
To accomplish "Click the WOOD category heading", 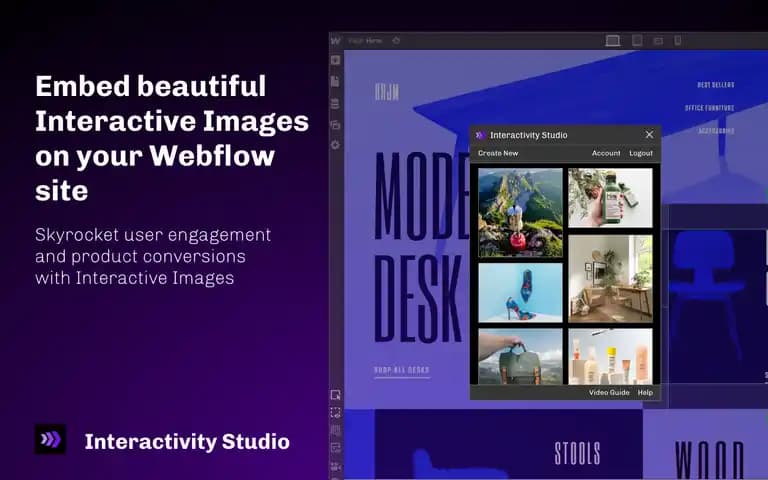I will point(710,459).
